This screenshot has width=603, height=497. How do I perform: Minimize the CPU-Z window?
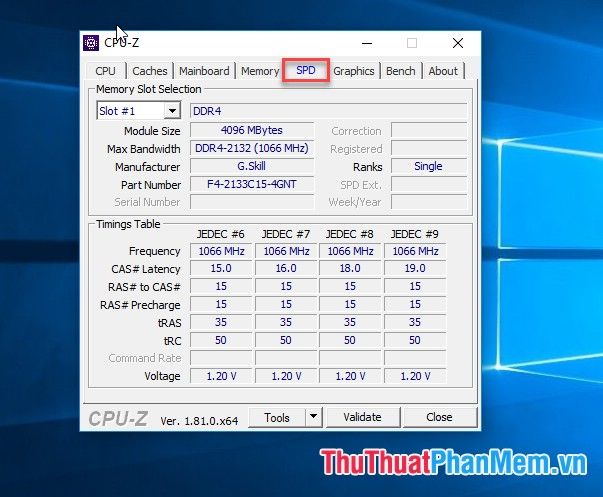367,43
